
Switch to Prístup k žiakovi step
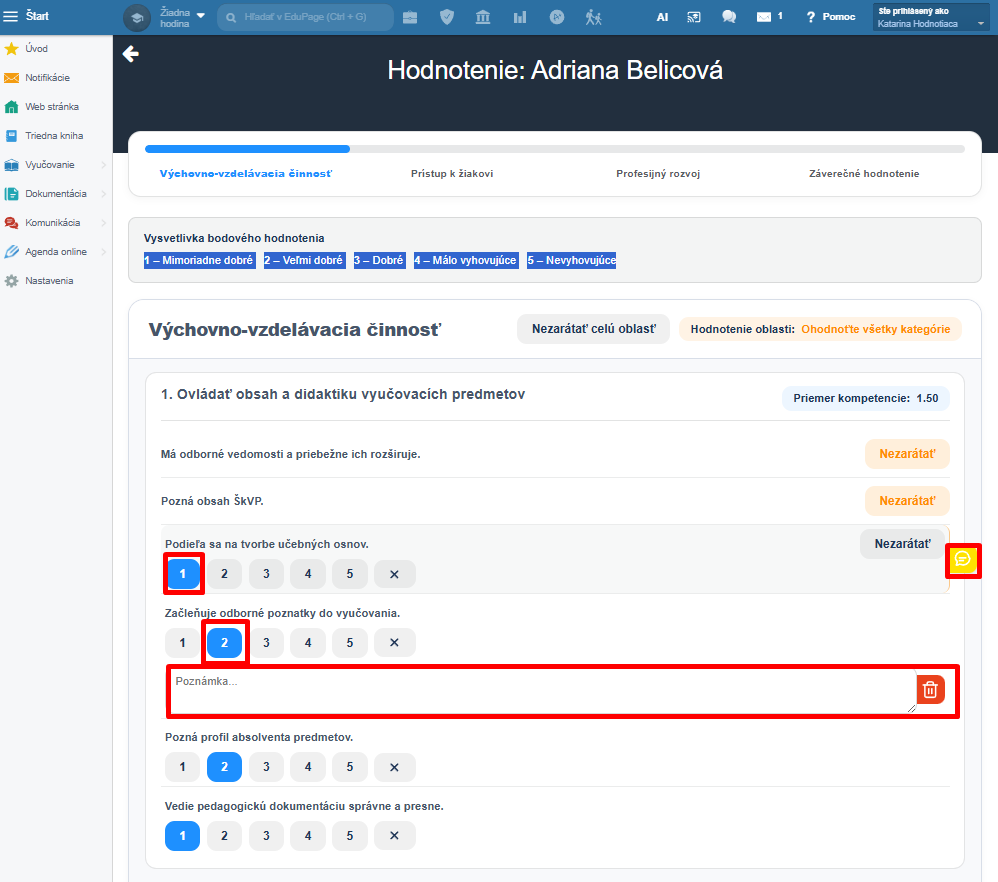pyautogui.click(x=452, y=174)
